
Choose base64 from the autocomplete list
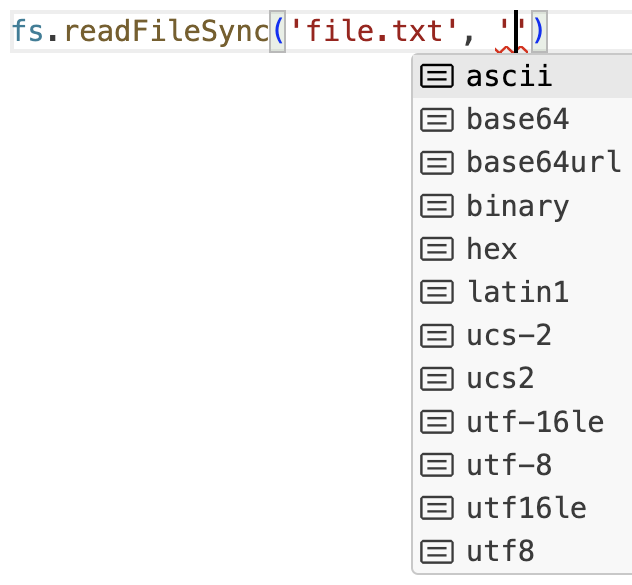coord(517,120)
